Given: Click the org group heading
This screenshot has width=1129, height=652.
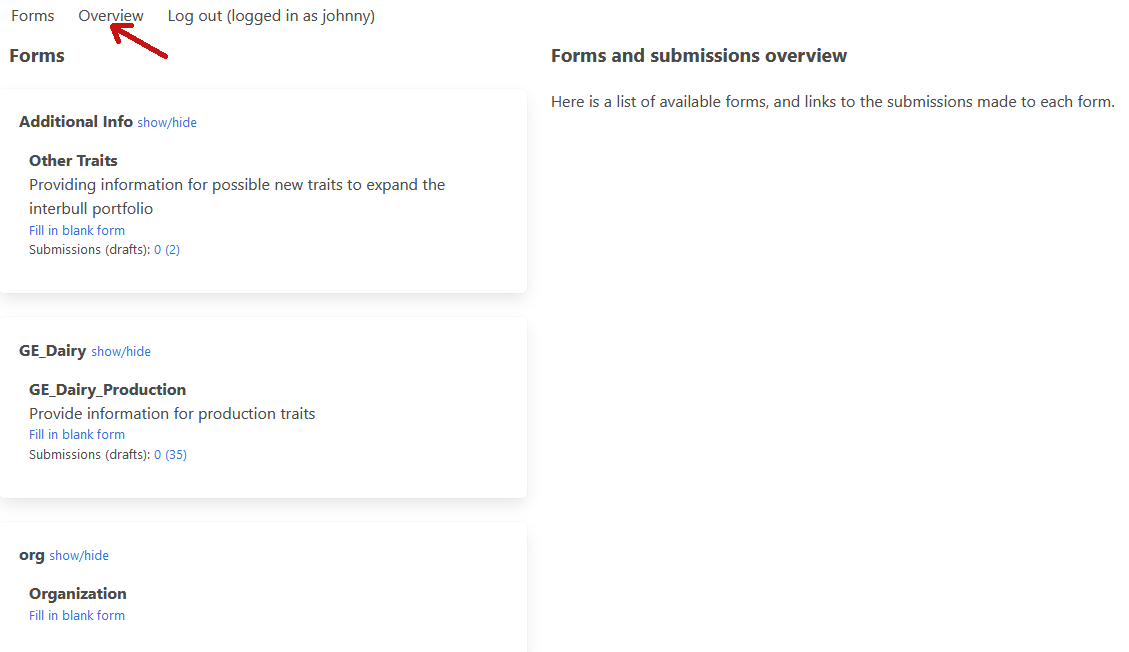Looking at the screenshot, I should [x=32, y=555].
